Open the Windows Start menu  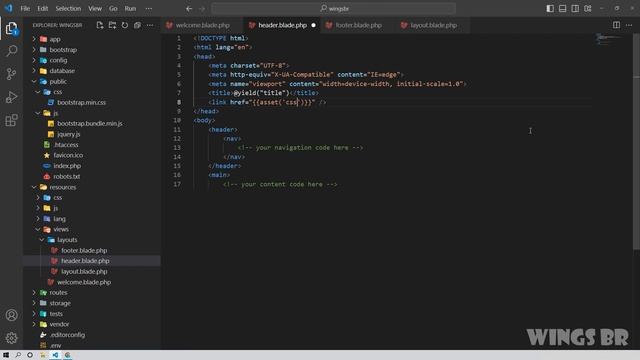tap(6, 355)
